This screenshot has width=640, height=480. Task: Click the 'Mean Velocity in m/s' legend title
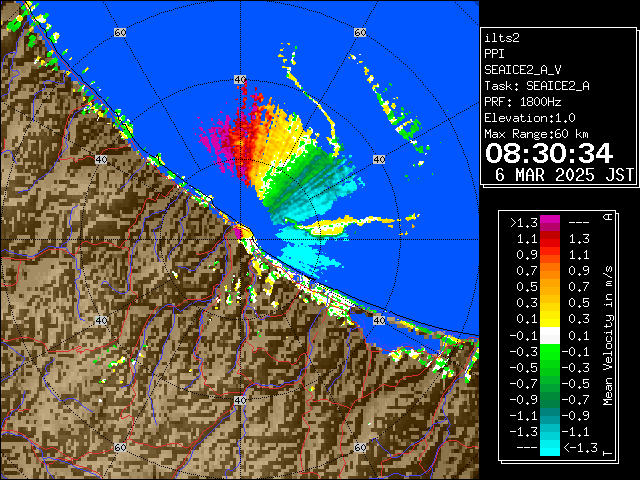[608, 336]
